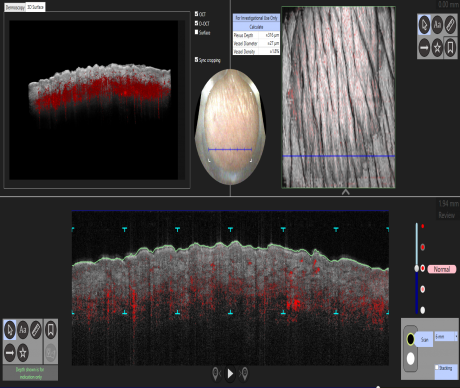Select the ruler measurement tool in top-right toolbar

point(450,25)
